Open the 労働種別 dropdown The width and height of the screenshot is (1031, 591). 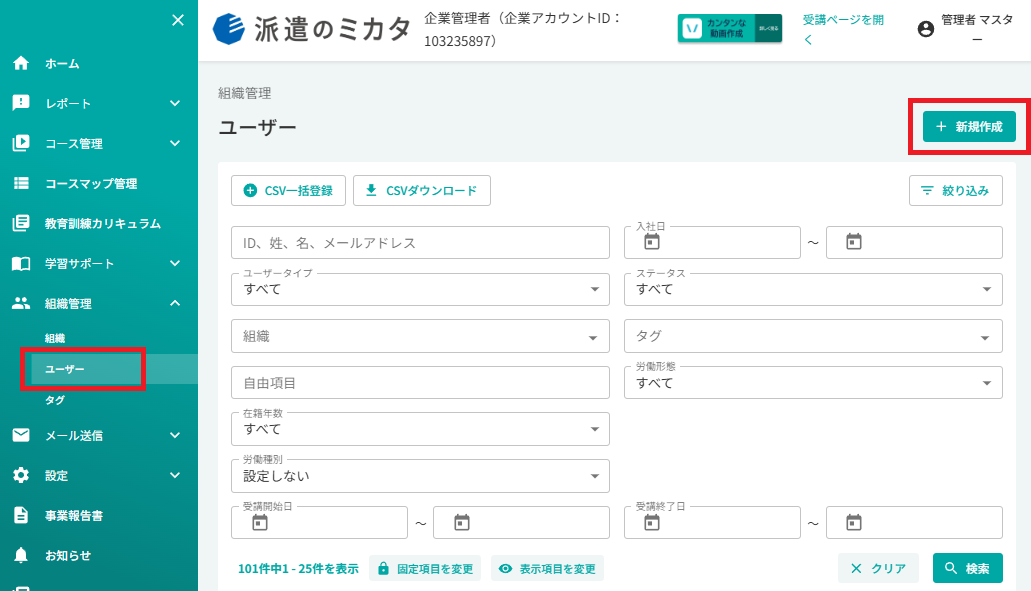[x=420, y=476]
